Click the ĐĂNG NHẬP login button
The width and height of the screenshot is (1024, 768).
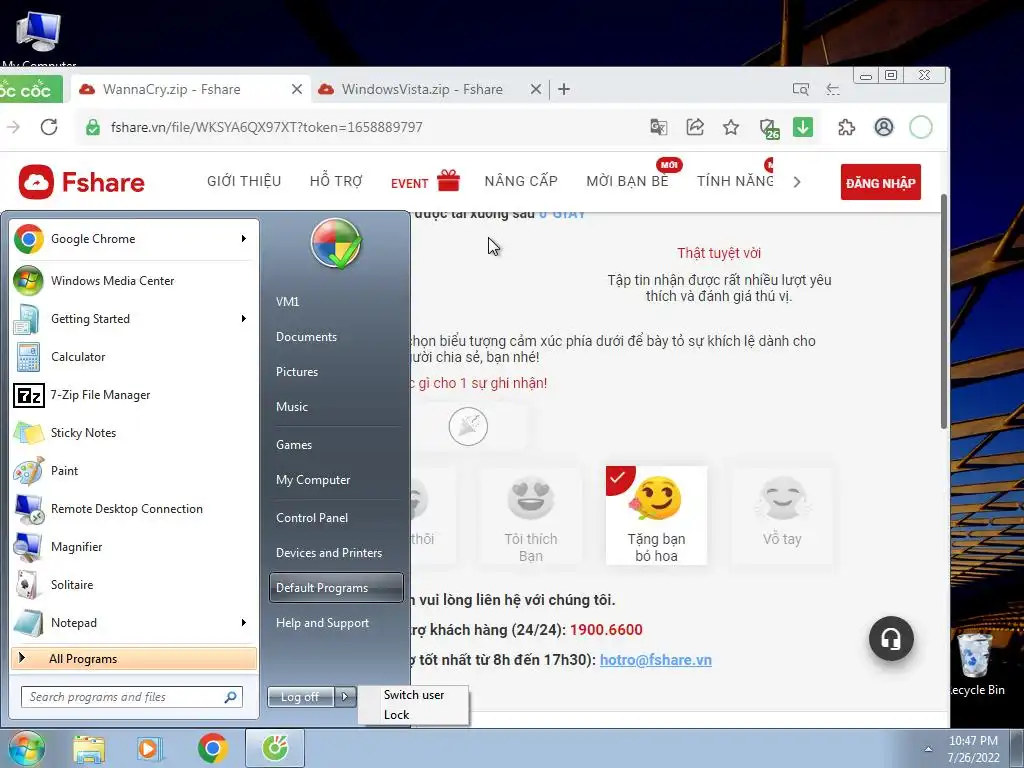(880, 182)
